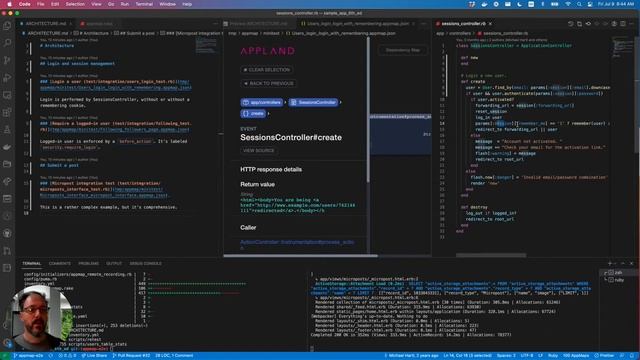Click the horizontal scrollbar under AppMap panel

[x=301, y=256]
